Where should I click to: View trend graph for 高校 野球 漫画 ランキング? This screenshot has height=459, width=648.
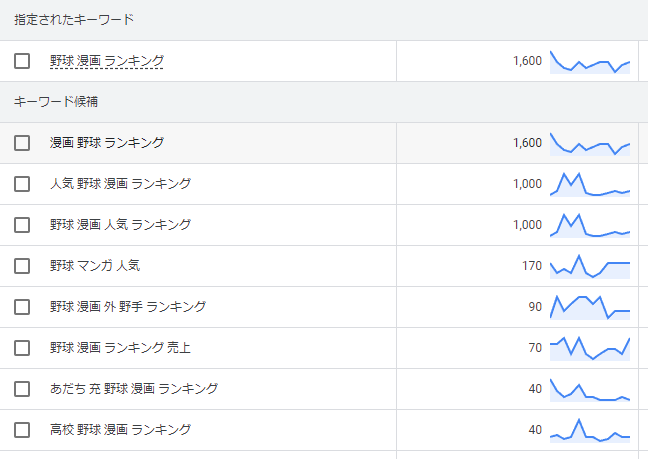click(x=590, y=430)
